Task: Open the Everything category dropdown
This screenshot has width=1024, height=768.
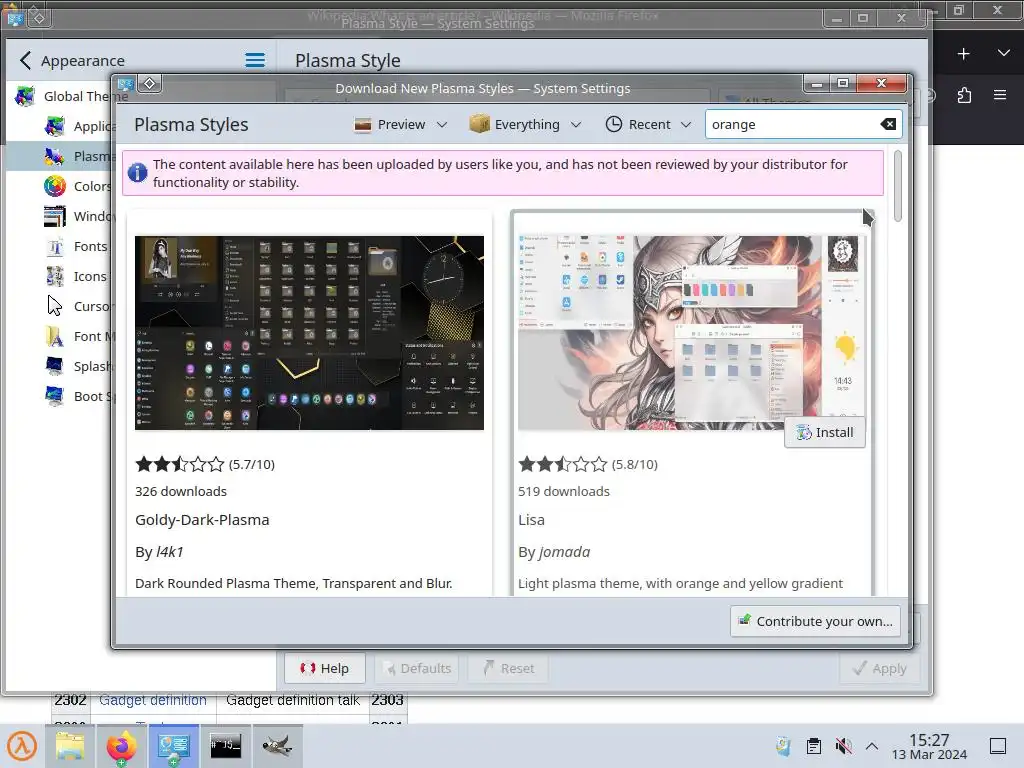Action: (525, 124)
